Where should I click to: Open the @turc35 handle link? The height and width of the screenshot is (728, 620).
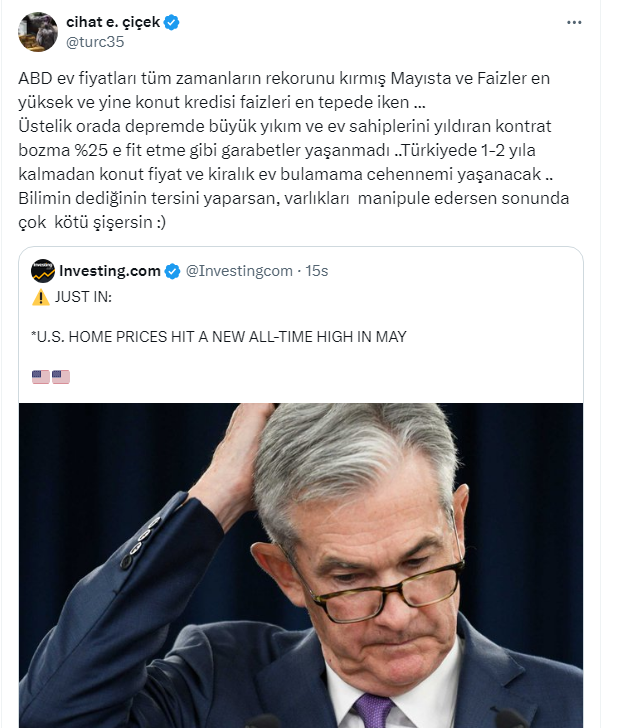point(95,42)
